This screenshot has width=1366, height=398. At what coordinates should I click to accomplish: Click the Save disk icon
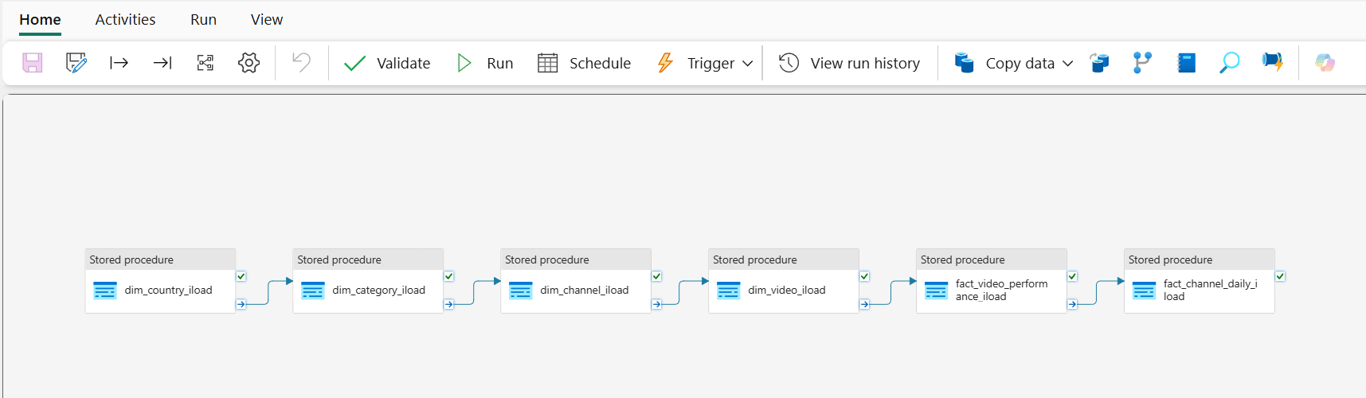point(32,63)
